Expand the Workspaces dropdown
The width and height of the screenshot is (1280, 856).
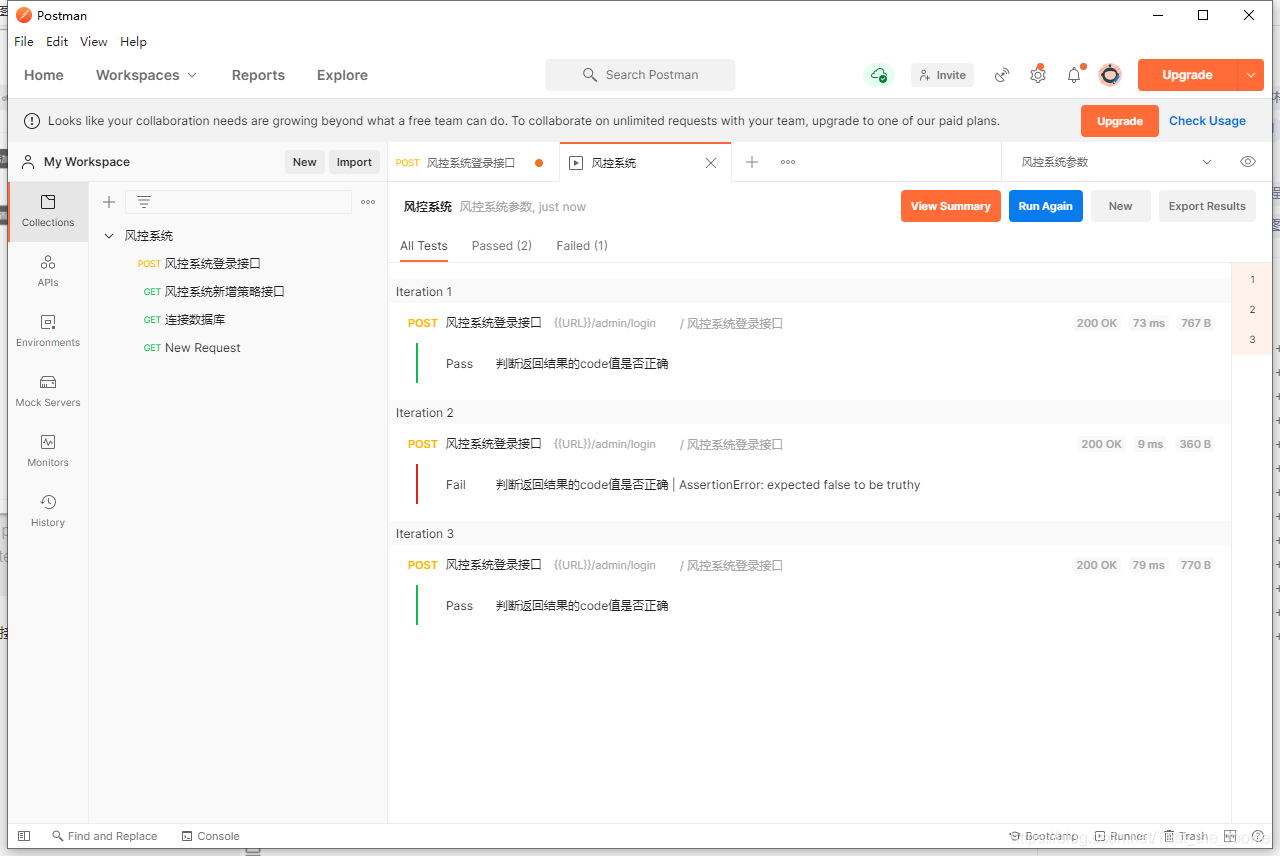(146, 75)
